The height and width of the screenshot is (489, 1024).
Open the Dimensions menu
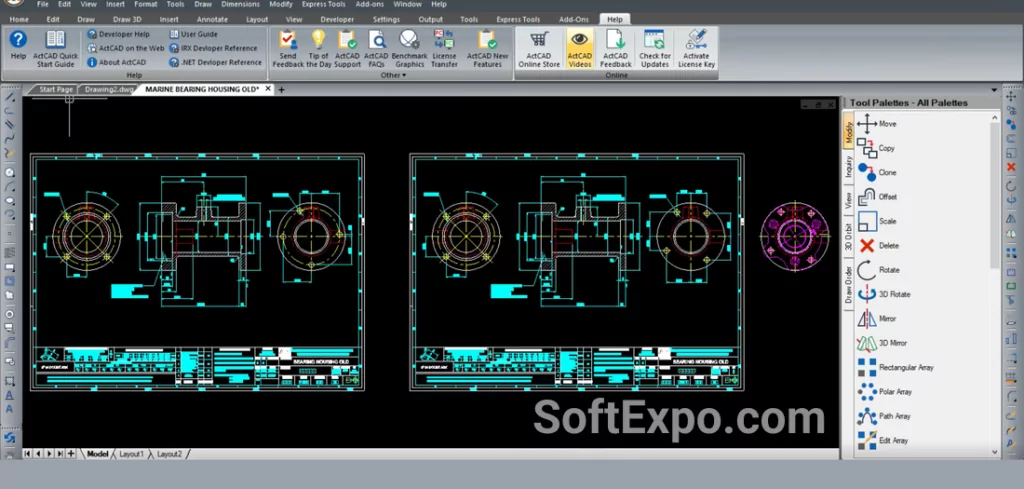tap(240, 4)
